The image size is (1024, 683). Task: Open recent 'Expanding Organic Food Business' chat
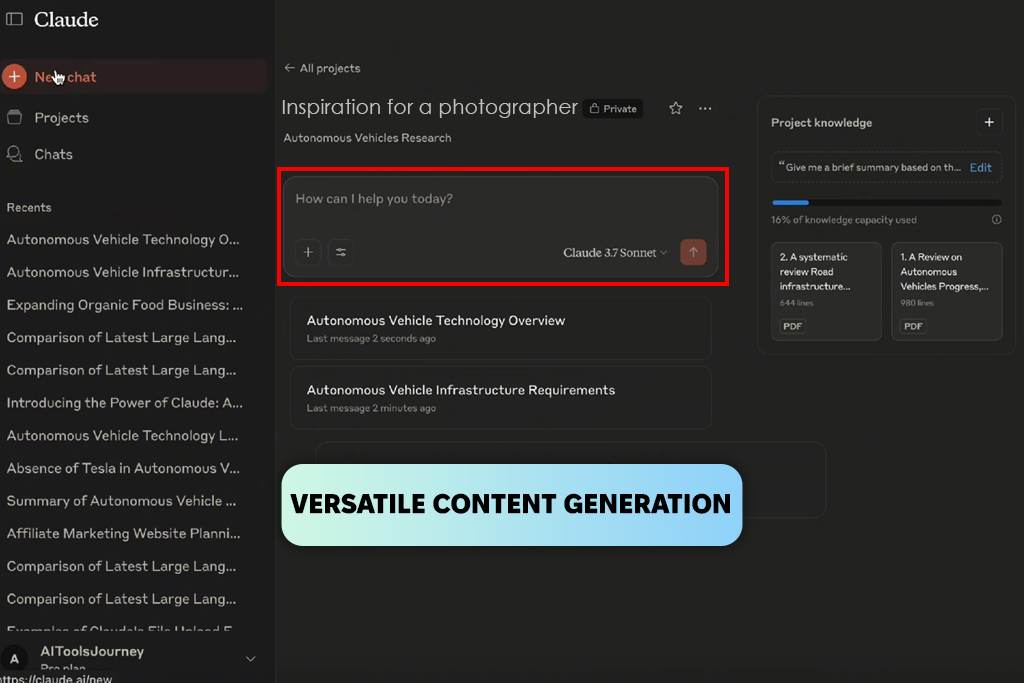(123, 305)
